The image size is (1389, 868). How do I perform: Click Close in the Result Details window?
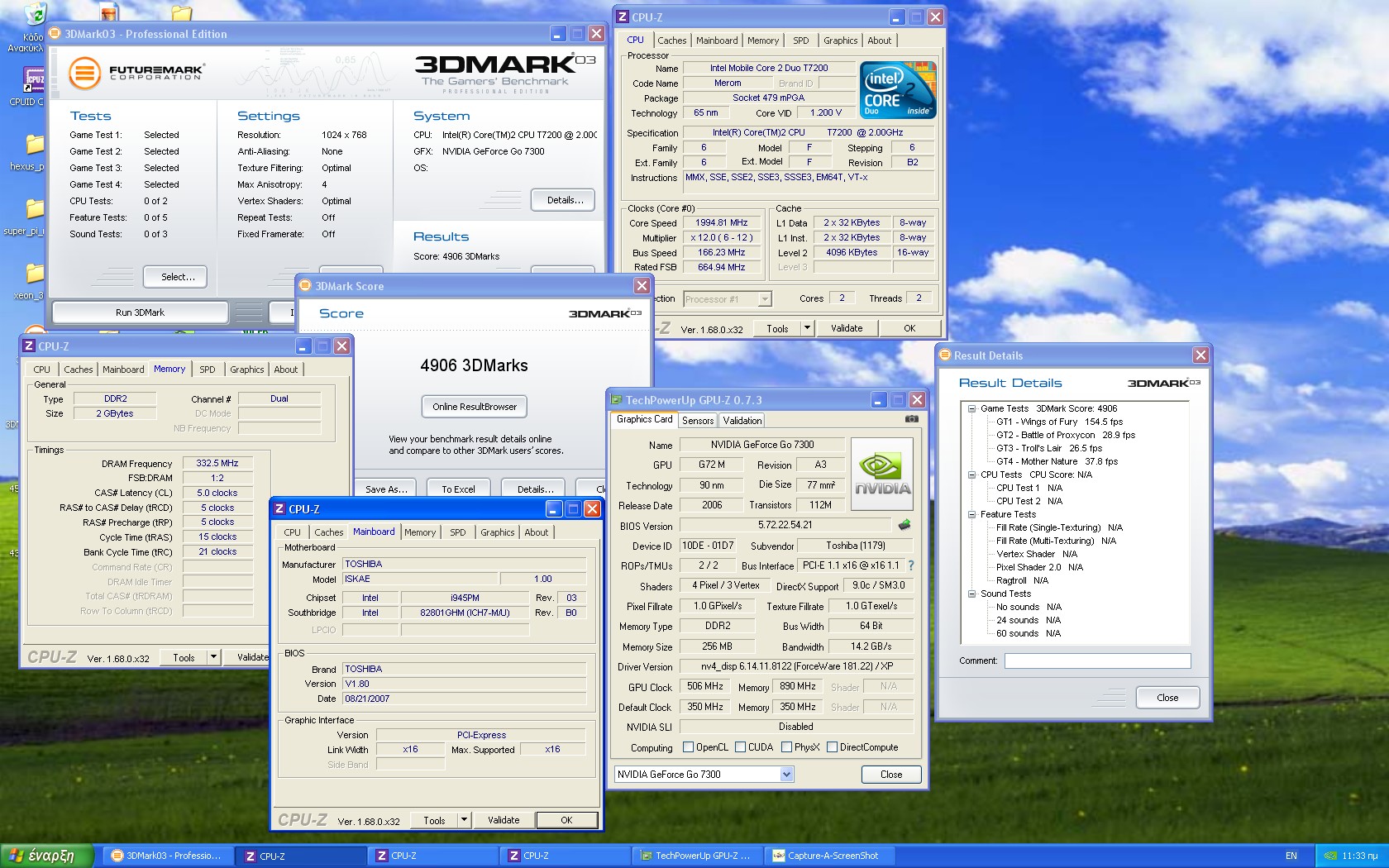(x=1167, y=698)
